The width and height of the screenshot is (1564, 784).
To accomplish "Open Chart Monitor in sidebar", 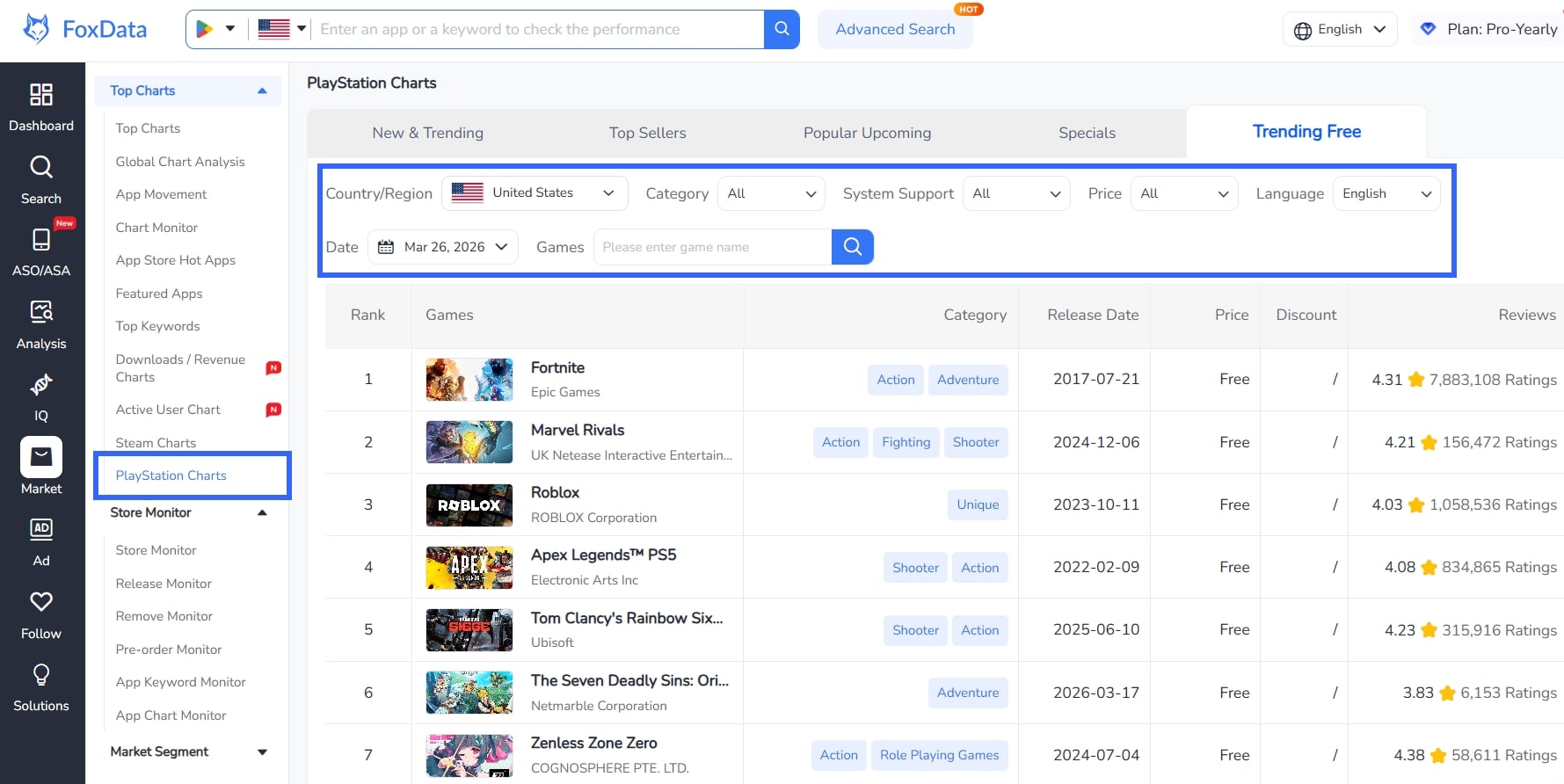I will pos(156,228).
